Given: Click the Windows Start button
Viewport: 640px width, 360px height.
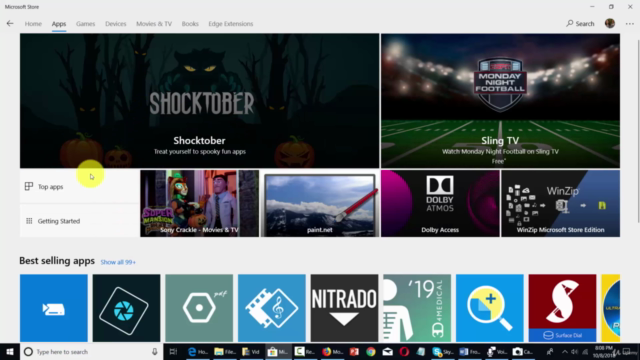Looking at the screenshot, I should click(10, 351).
